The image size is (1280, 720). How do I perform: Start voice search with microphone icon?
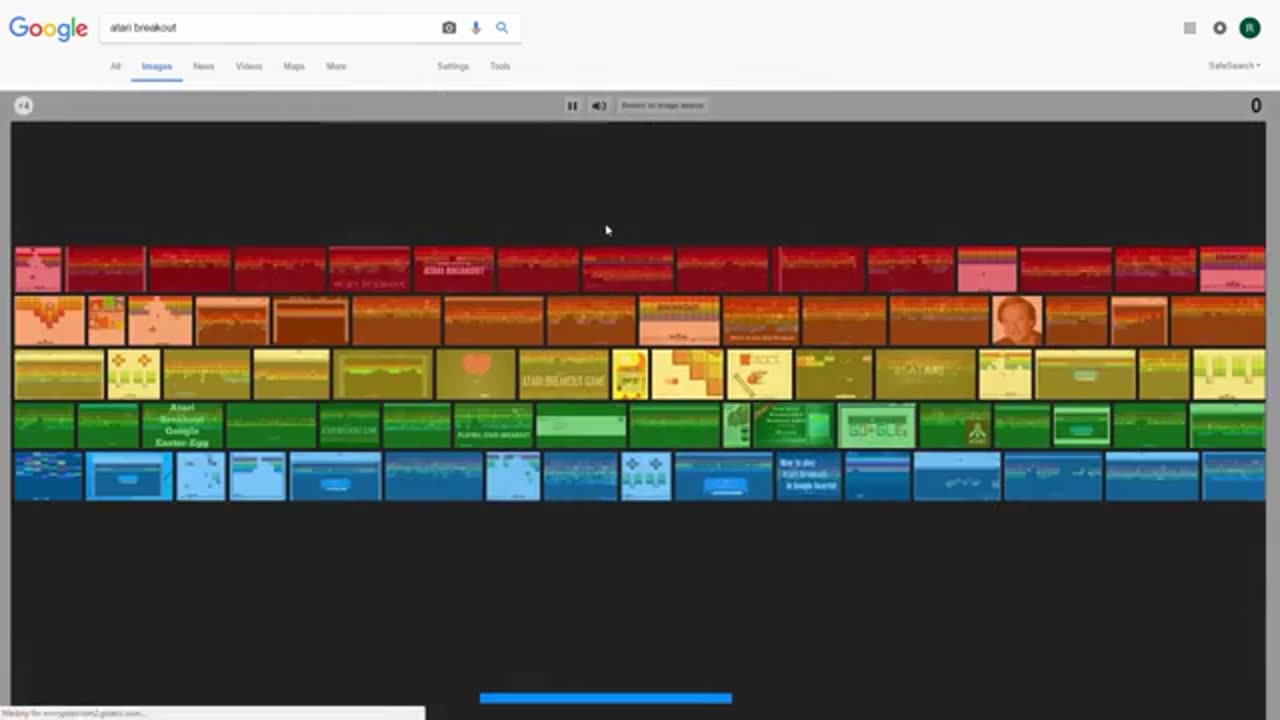pos(476,28)
